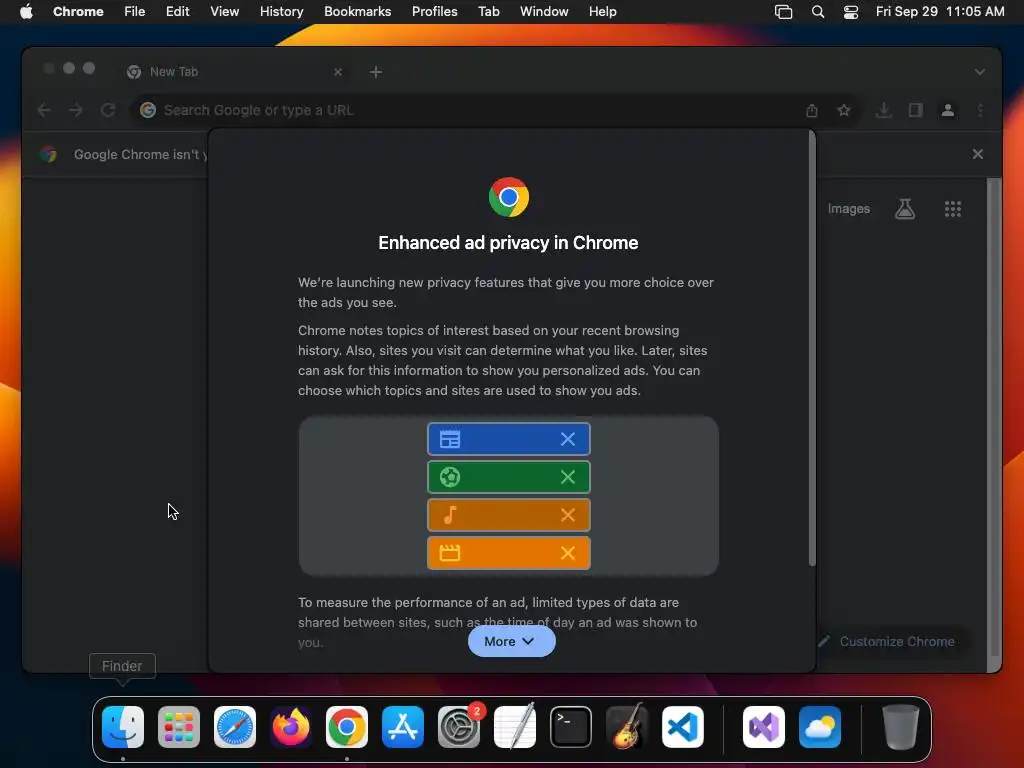Open Chrome three-dot menu
This screenshot has width=1024, height=768.
coord(980,110)
